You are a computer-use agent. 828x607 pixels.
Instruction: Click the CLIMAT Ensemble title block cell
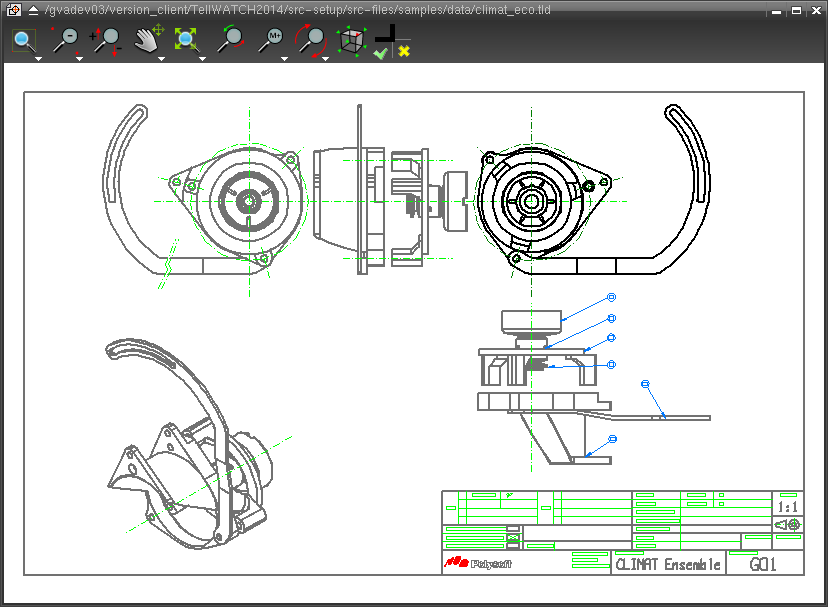click(668, 564)
